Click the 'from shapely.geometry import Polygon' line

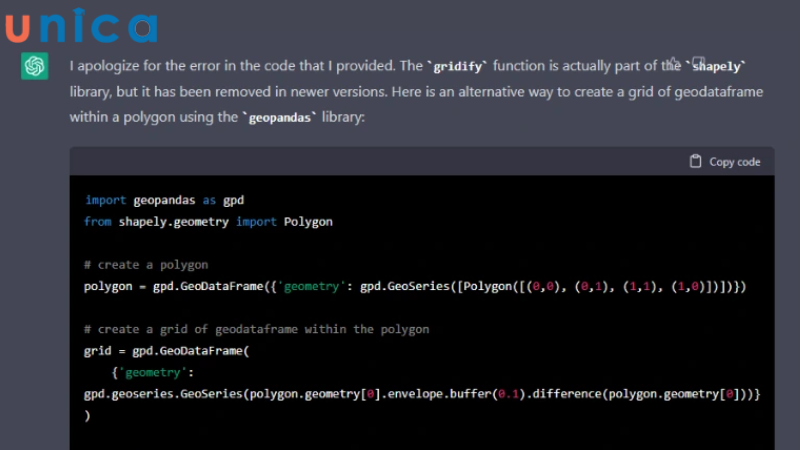207,221
